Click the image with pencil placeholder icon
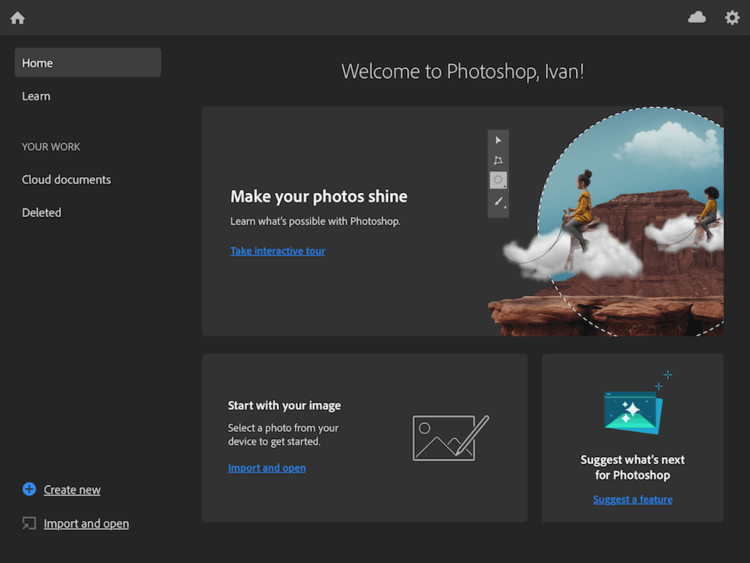 pyautogui.click(x=451, y=438)
